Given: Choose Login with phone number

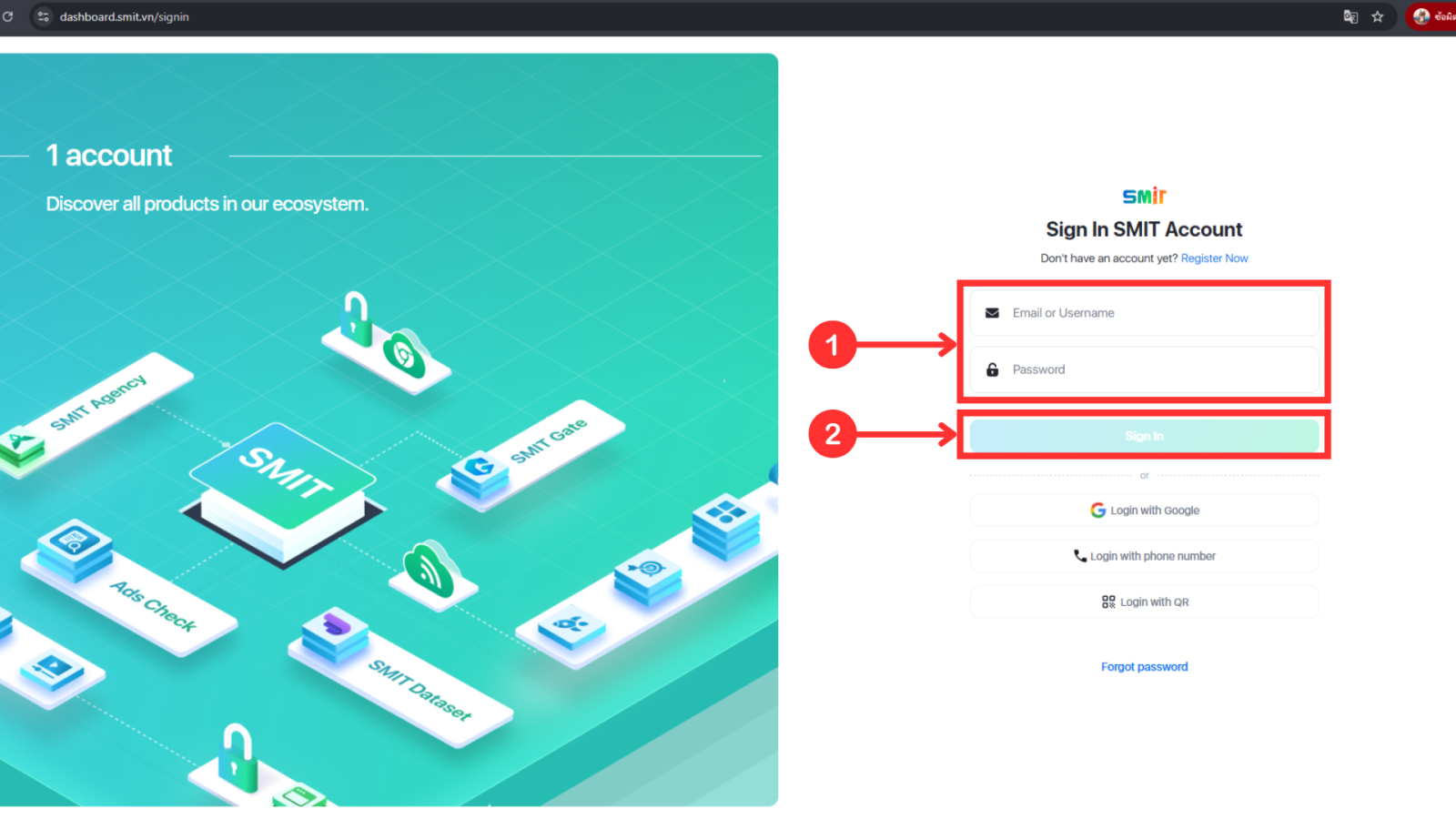Looking at the screenshot, I should pyautogui.click(x=1144, y=556).
